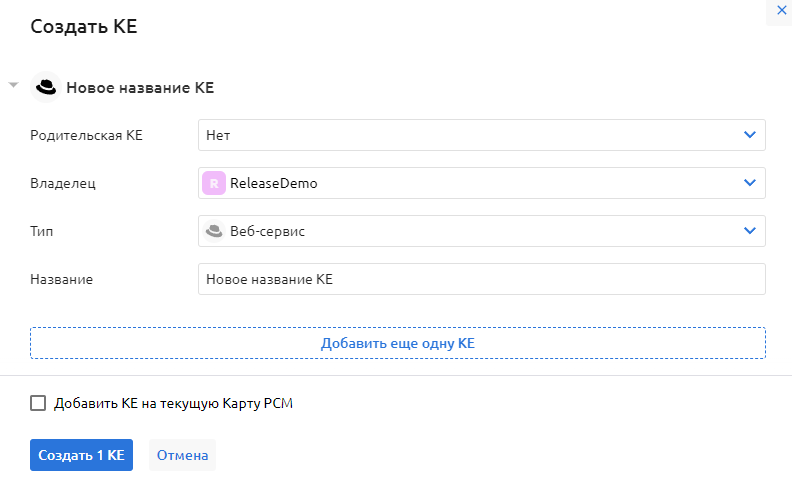Click the black hat icon in the section header

click(46, 88)
